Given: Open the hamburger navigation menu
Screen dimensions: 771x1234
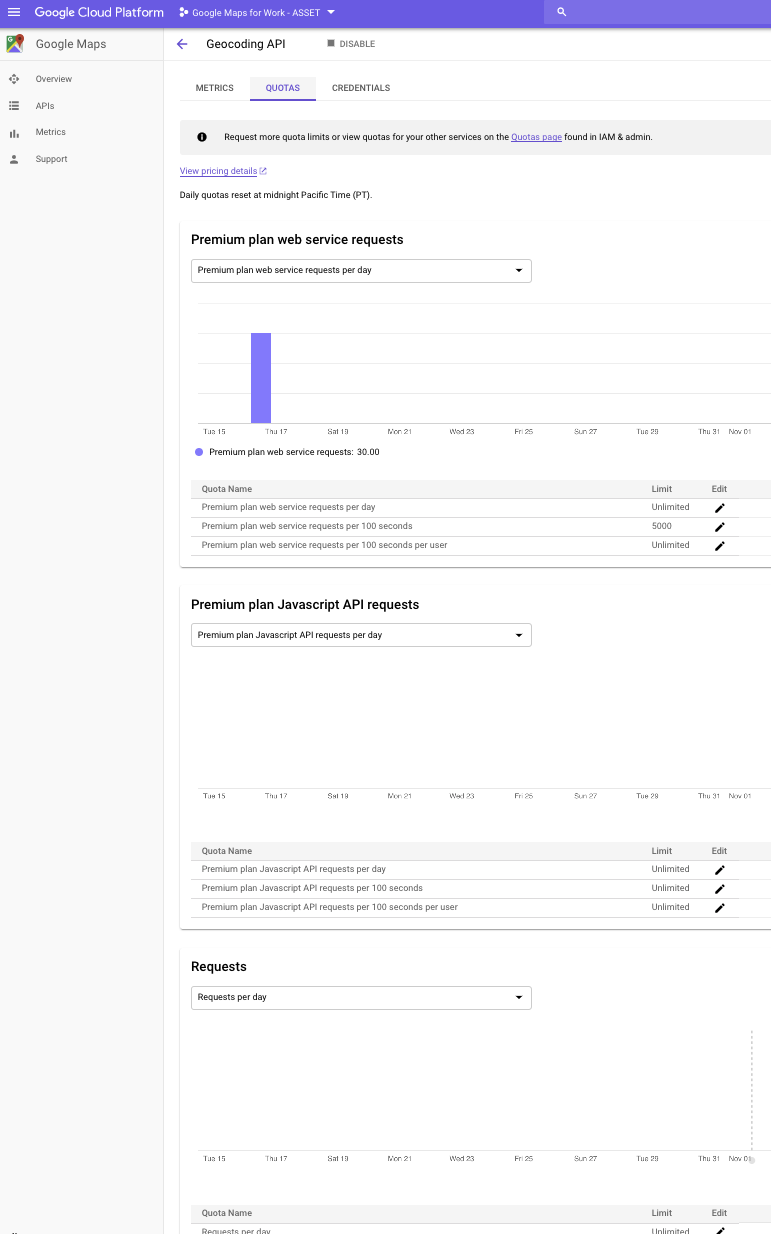Looking at the screenshot, I should click(x=14, y=12).
